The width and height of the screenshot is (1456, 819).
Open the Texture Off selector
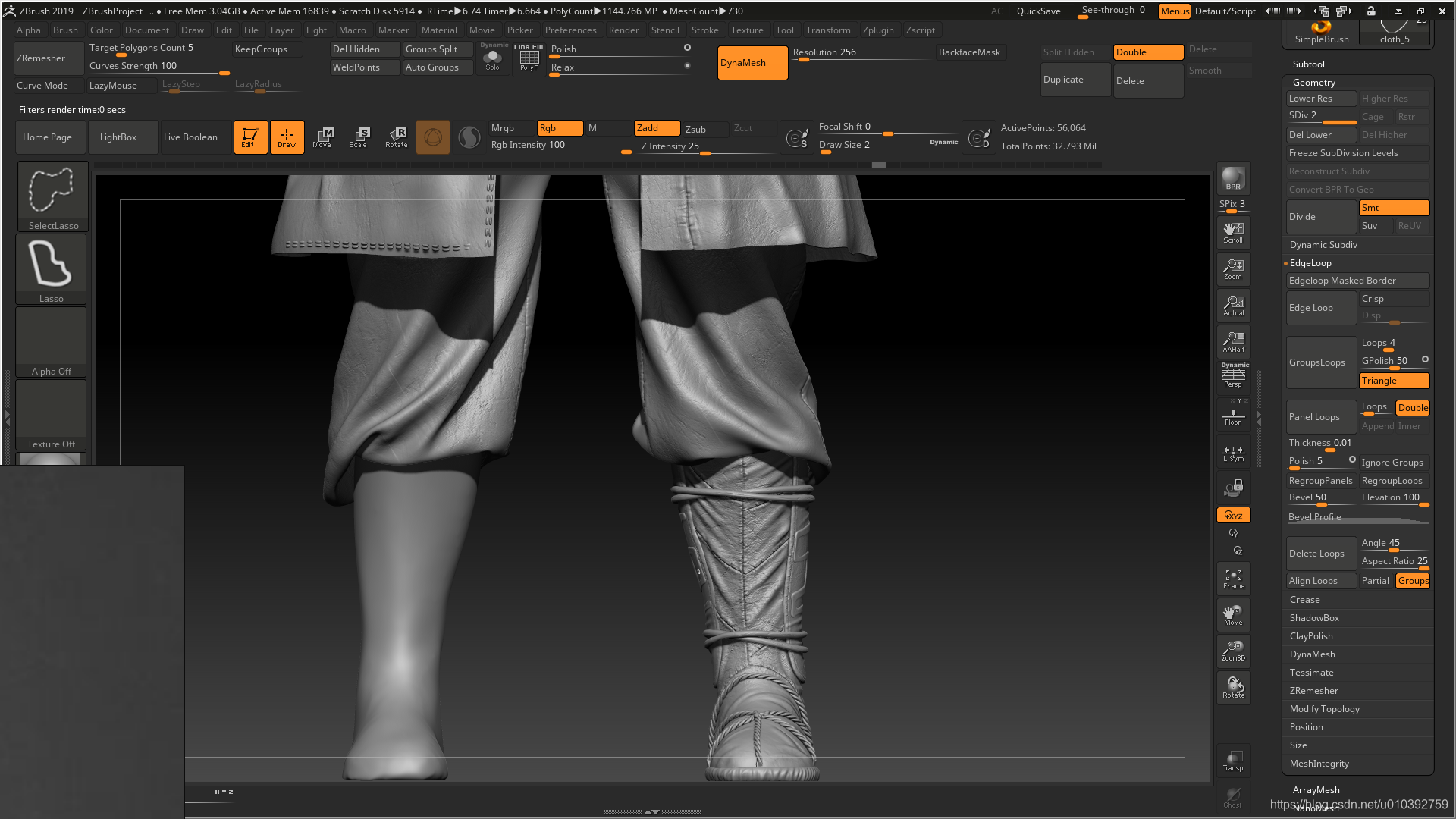pos(51,415)
